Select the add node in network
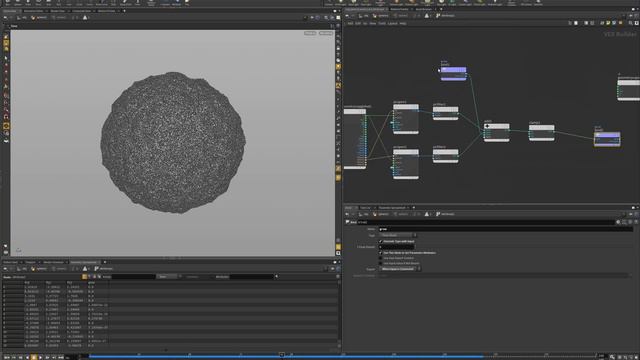Image resolution: width=640 pixels, height=360 pixels. pyautogui.click(x=496, y=132)
